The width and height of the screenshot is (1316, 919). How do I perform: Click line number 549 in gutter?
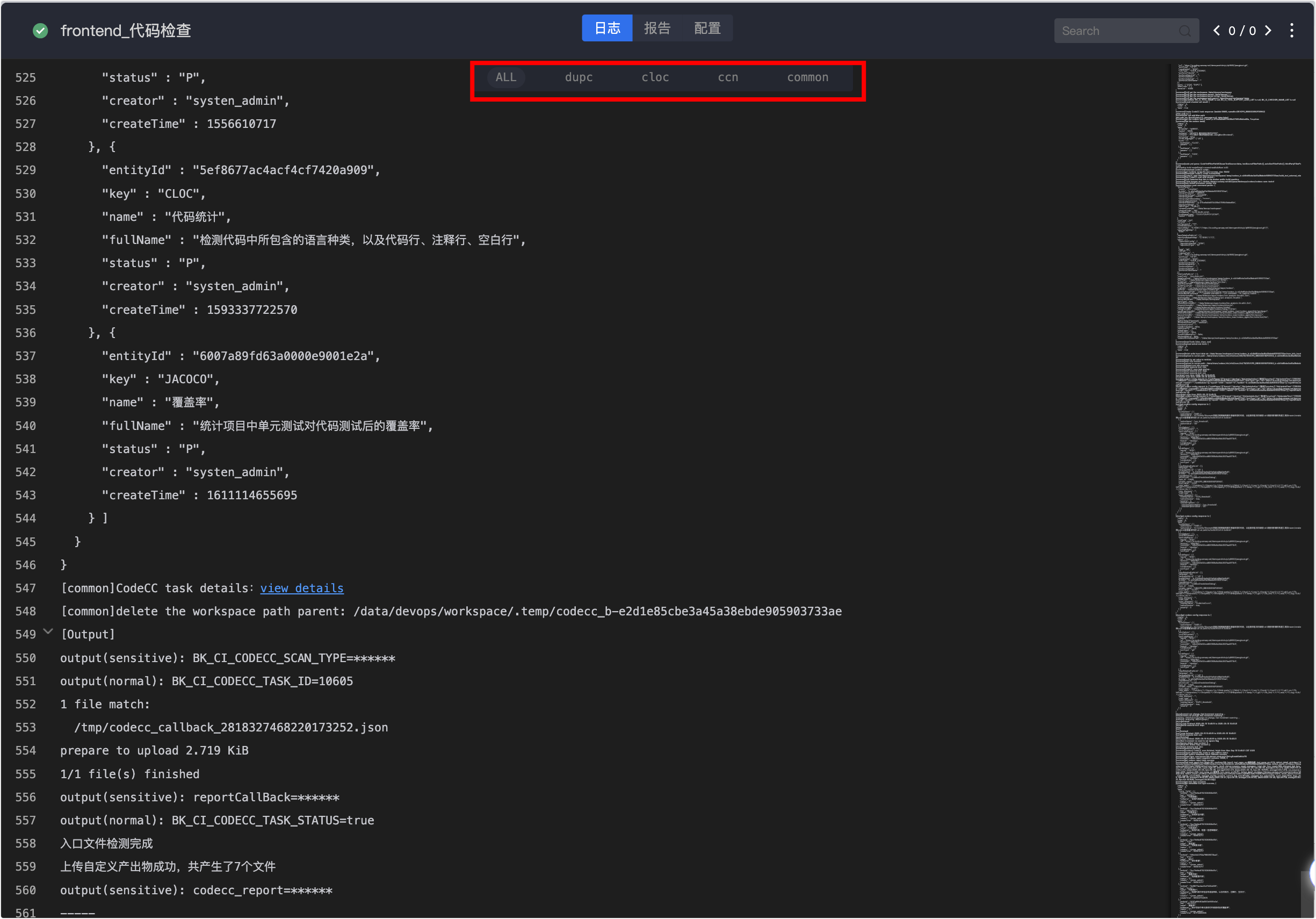pos(25,635)
